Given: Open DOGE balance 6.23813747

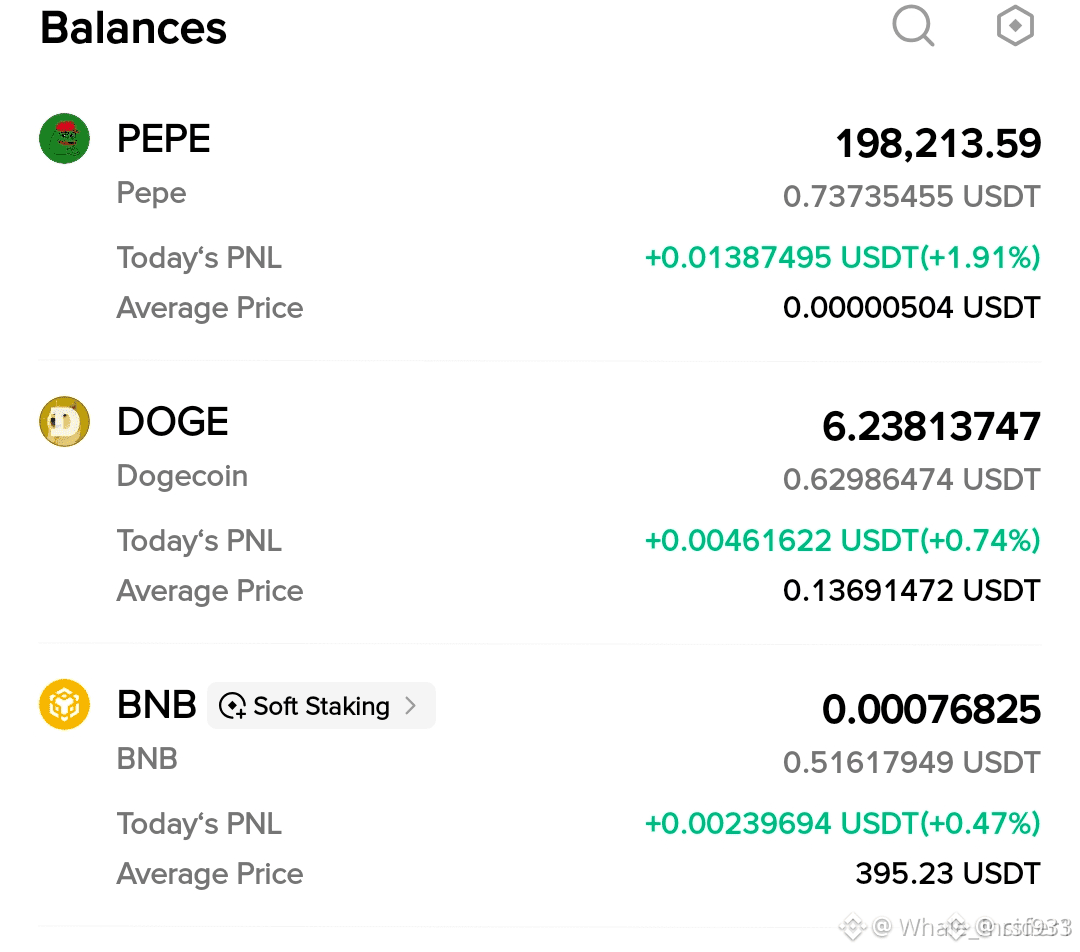Looking at the screenshot, I should 931,426.
